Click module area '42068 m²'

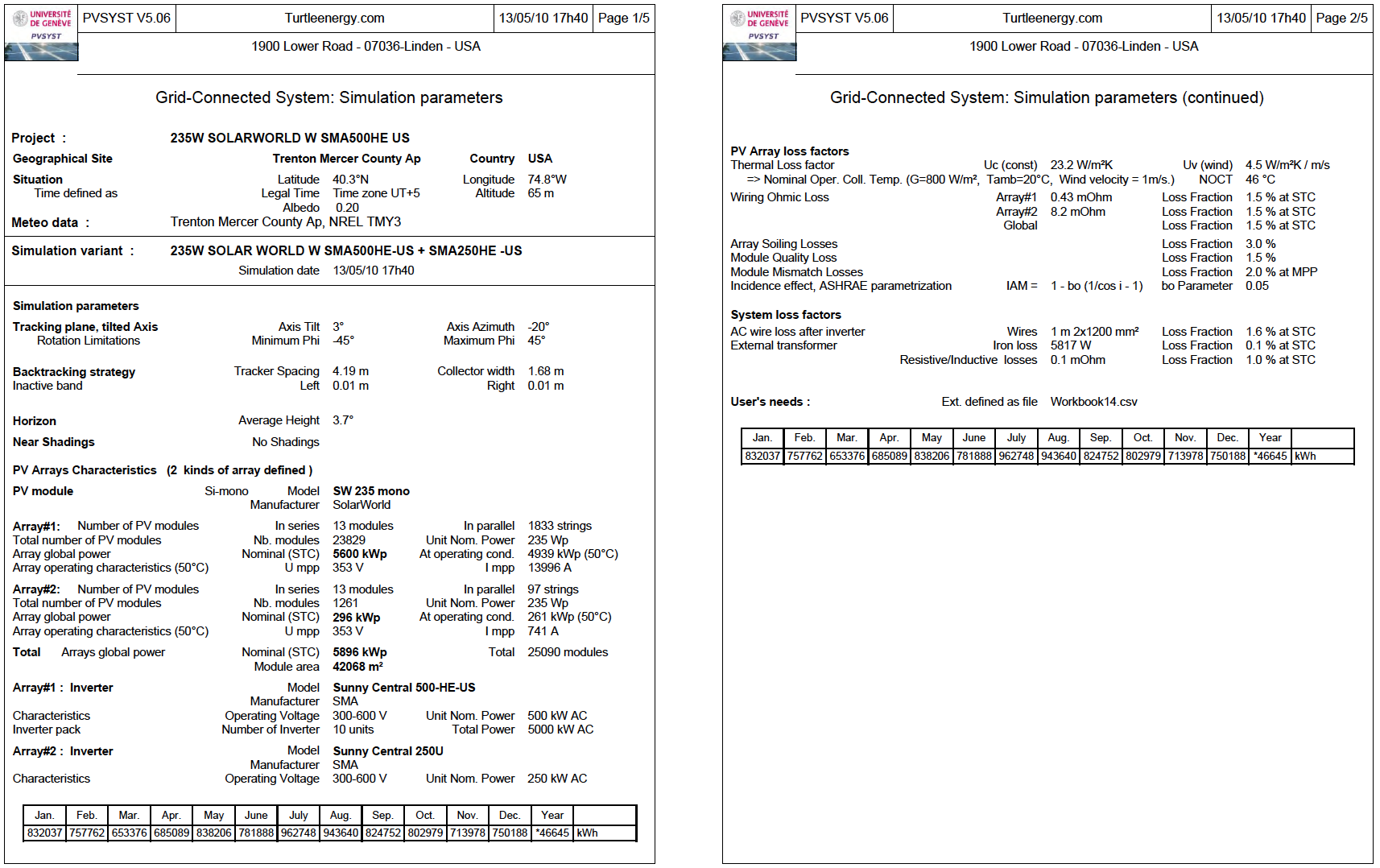(x=357, y=667)
